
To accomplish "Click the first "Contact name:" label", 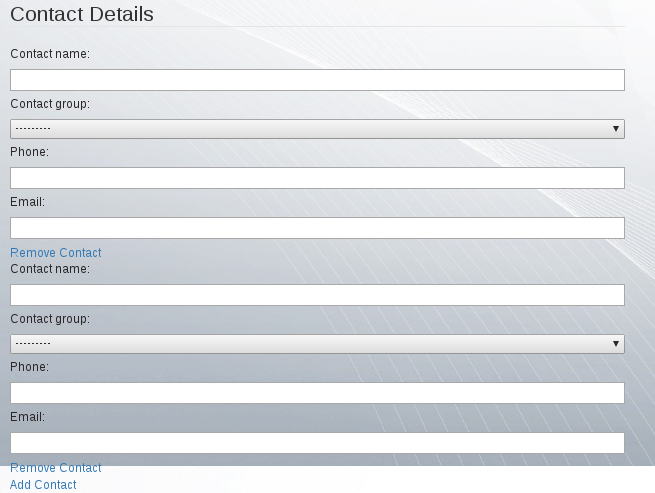I will (x=50, y=54).
